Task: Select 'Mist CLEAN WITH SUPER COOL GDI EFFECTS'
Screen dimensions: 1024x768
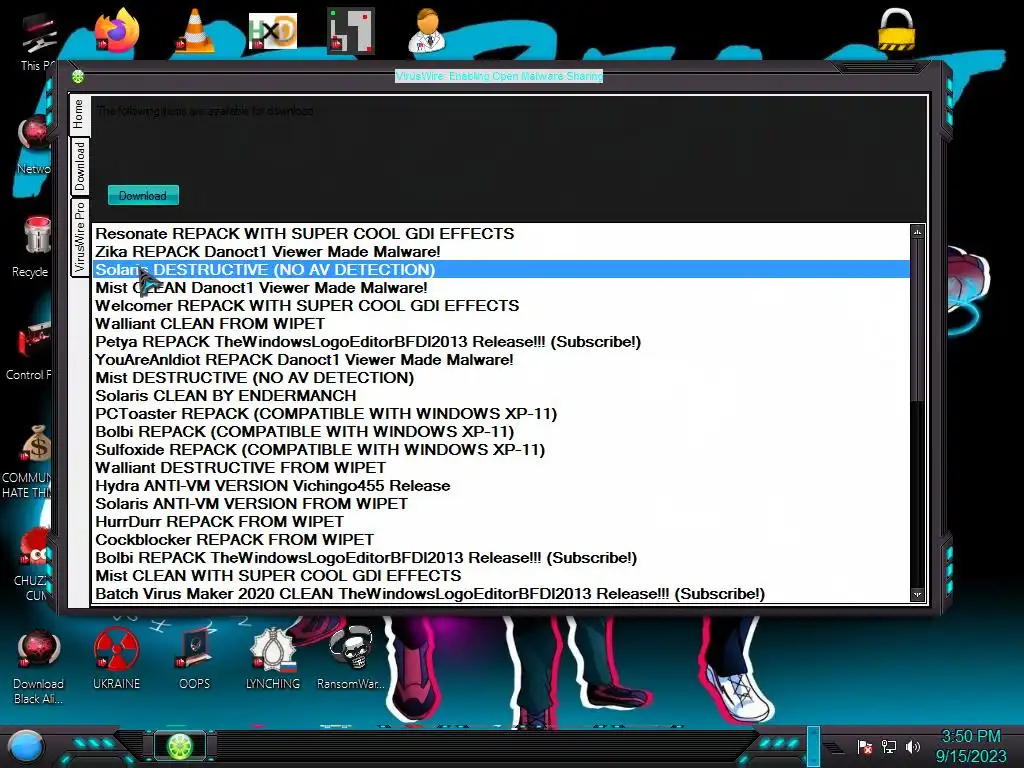Action: point(501,575)
